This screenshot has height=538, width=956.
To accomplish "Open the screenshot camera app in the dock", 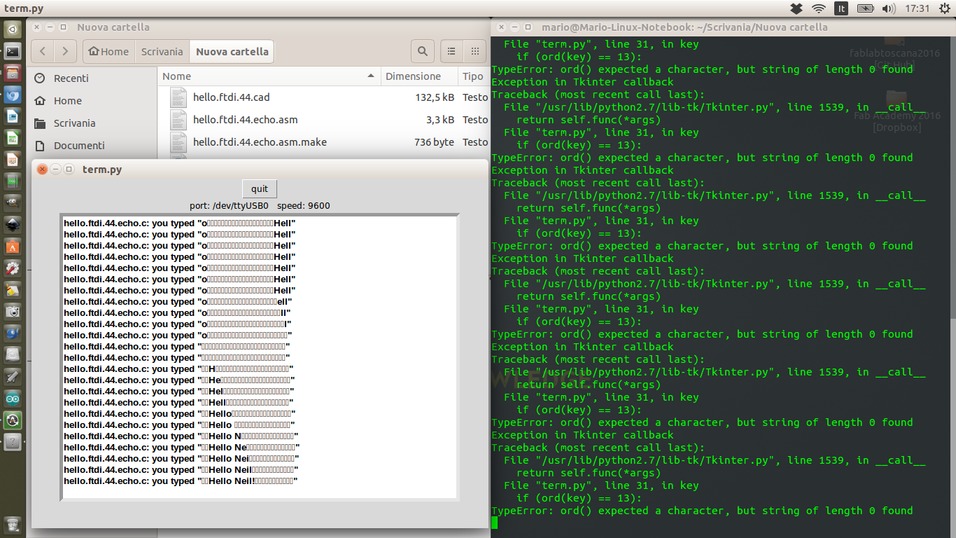I will pyautogui.click(x=13, y=312).
